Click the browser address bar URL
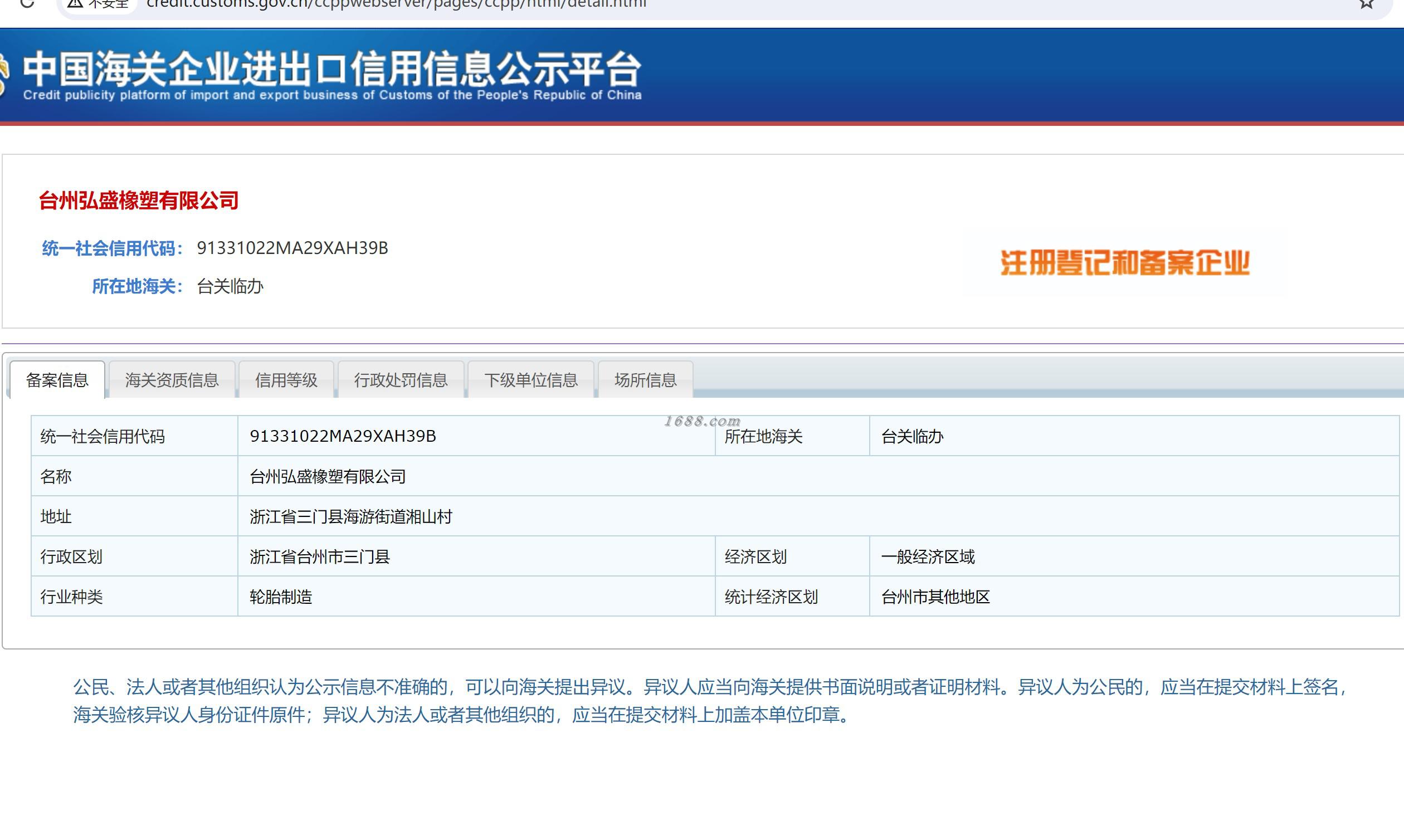 (396, 4)
